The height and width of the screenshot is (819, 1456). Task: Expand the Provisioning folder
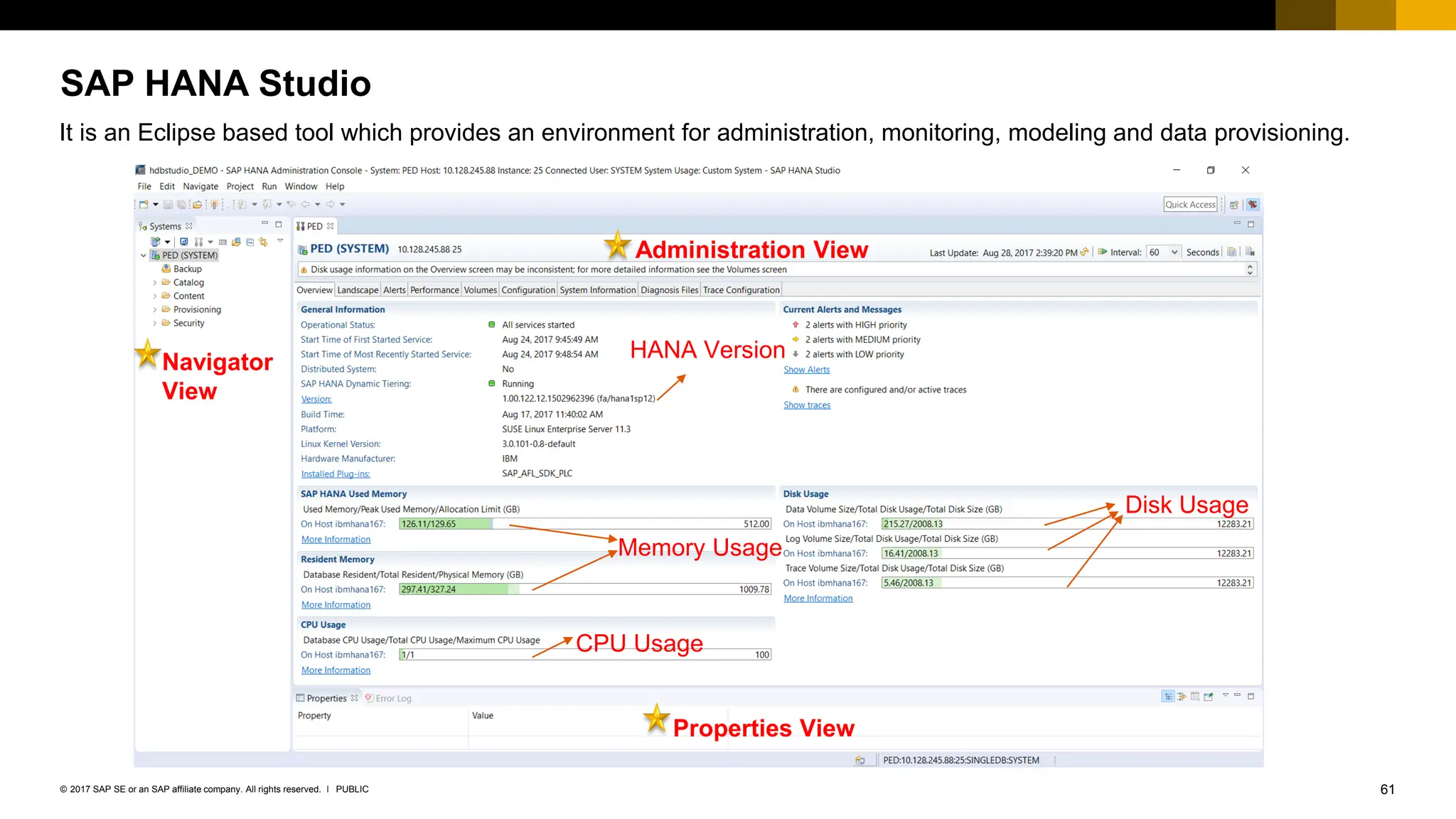(x=155, y=310)
